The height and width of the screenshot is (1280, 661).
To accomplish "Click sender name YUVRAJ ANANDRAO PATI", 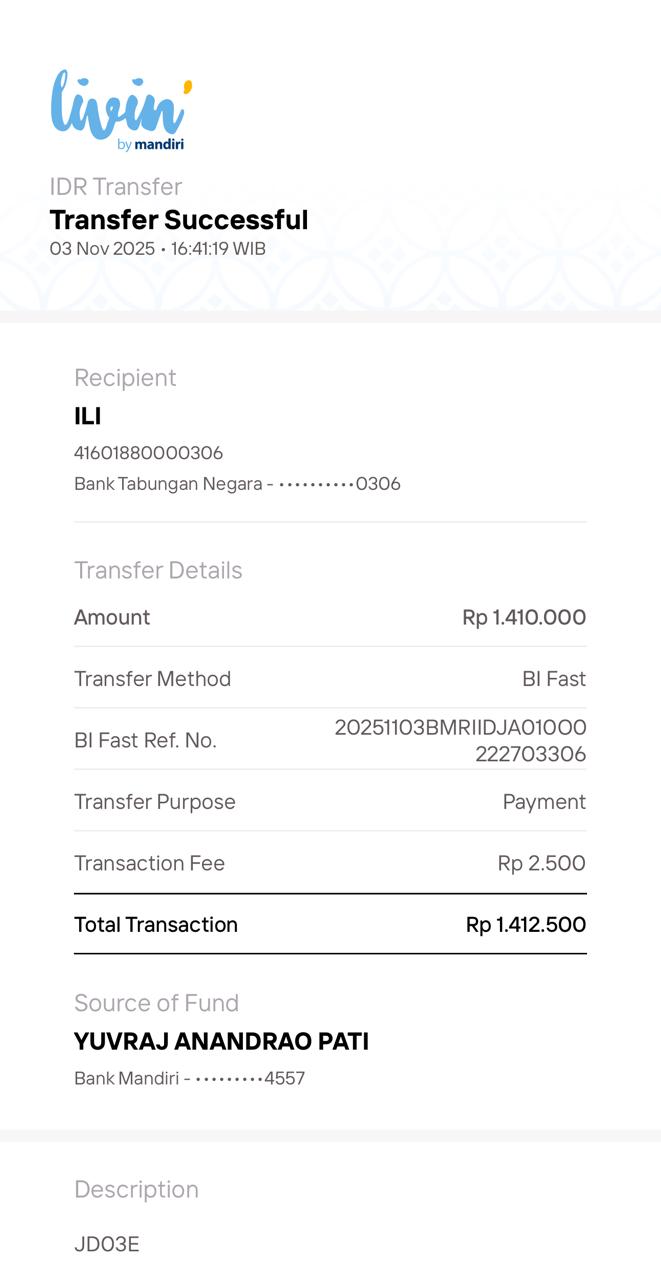I will click(221, 1042).
